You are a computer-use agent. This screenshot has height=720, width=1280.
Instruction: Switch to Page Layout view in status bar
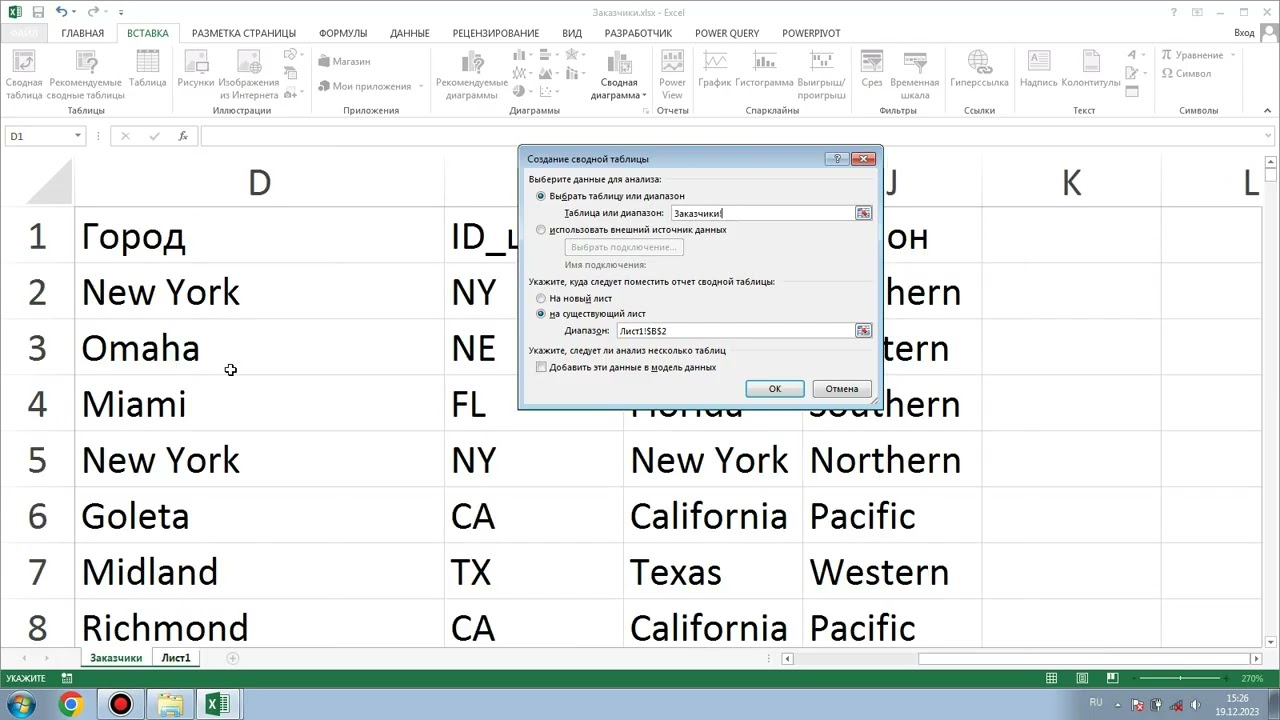1082,678
